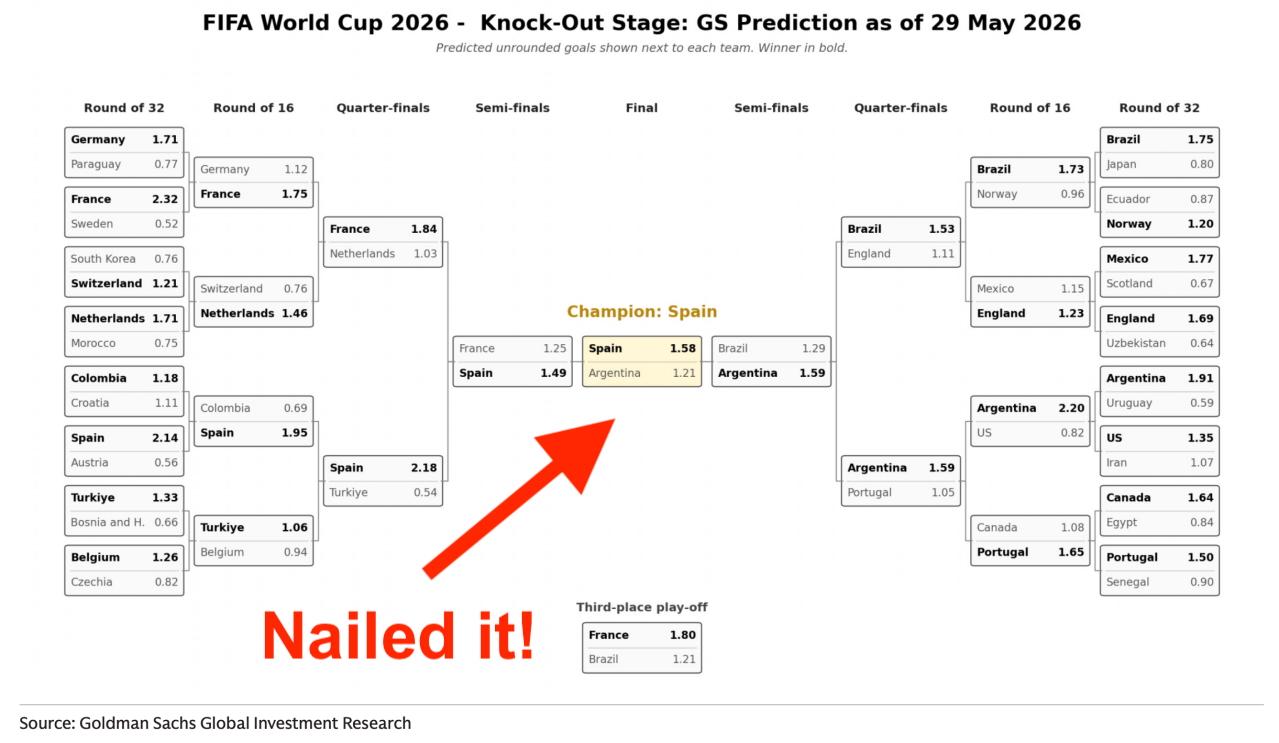
Task: Select the Canada vs Egypt match box
Action: [x=1160, y=510]
